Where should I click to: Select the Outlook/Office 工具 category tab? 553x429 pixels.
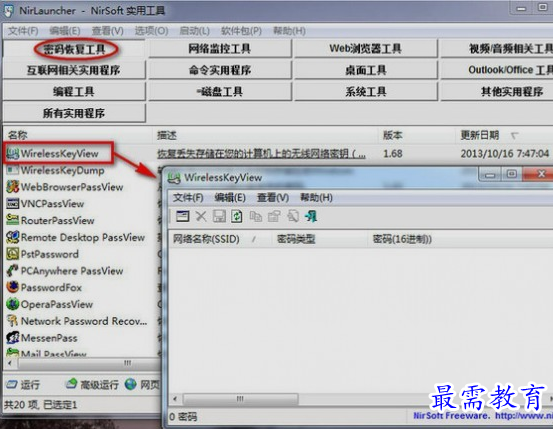pos(497,70)
